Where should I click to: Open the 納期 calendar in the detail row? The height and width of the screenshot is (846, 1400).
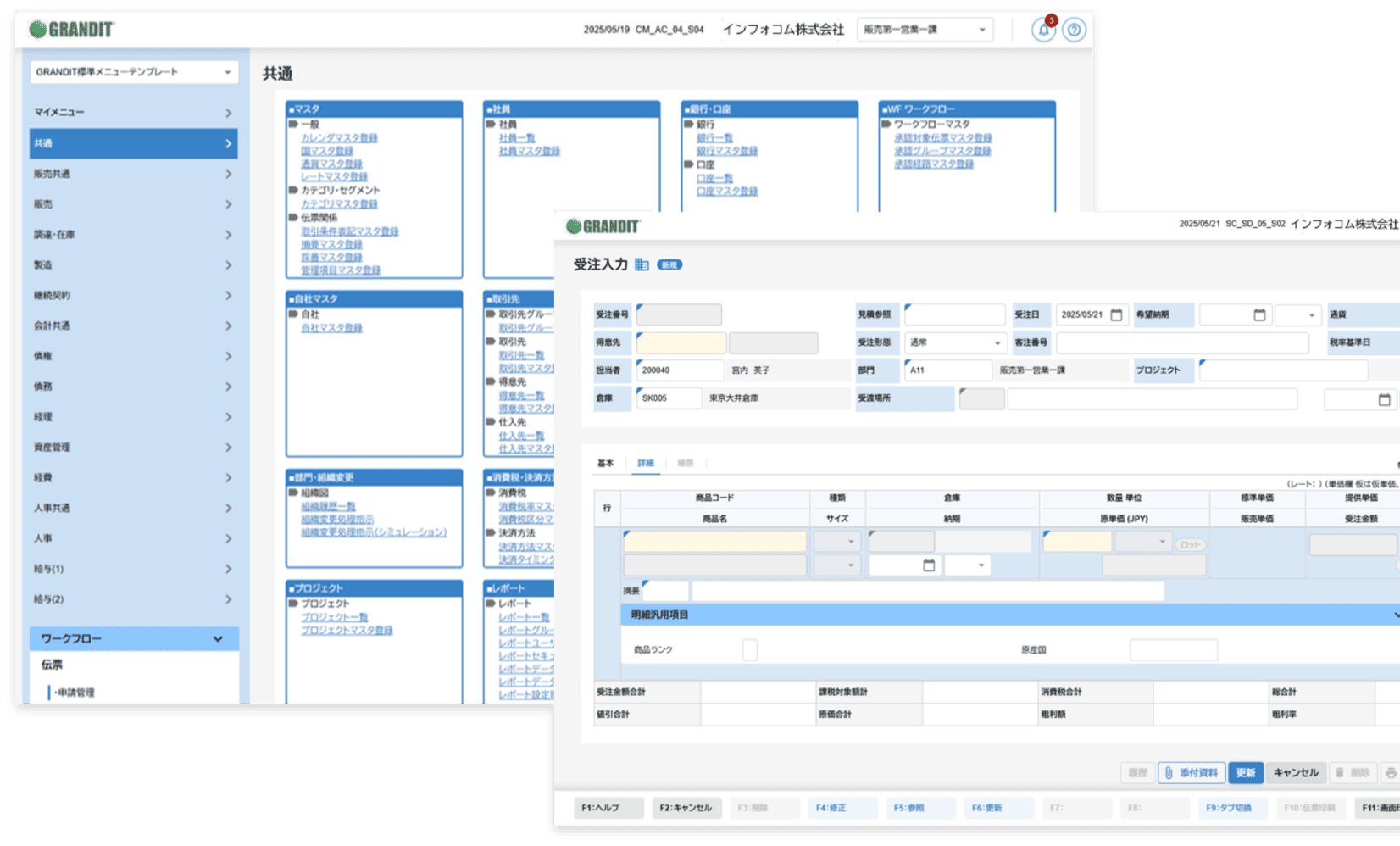[x=929, y=565]
